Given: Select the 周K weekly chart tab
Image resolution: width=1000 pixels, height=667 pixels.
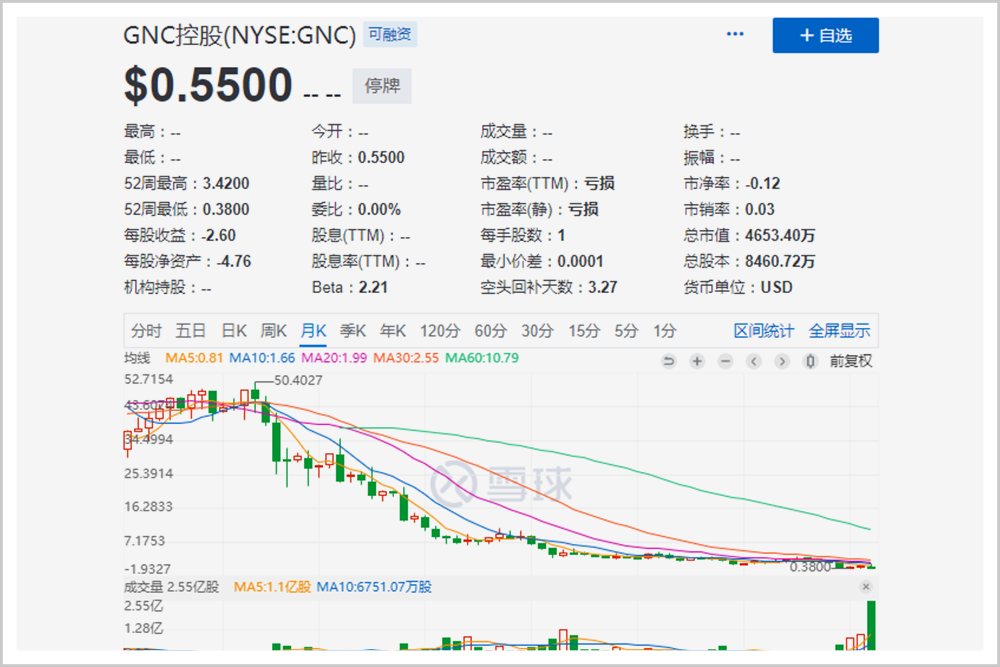Looking at the screenshot, I should (x=274, y=331).
